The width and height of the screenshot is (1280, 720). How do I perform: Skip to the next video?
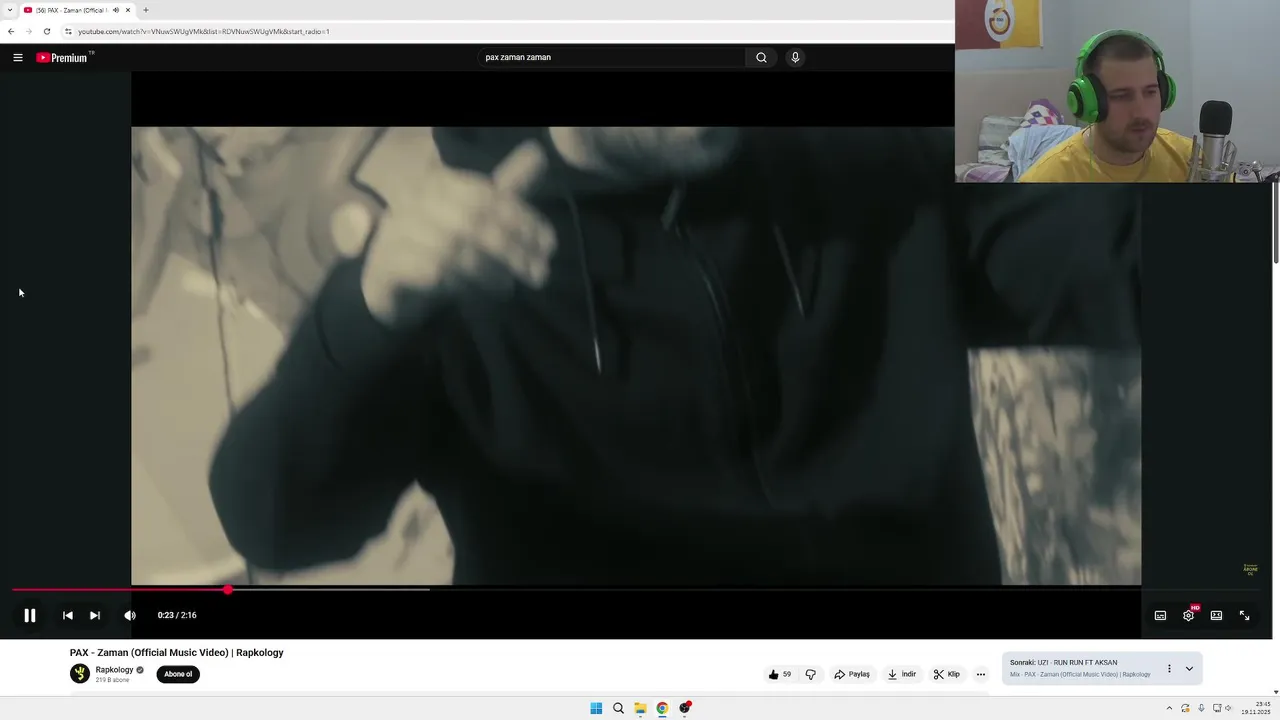[95, 615]
